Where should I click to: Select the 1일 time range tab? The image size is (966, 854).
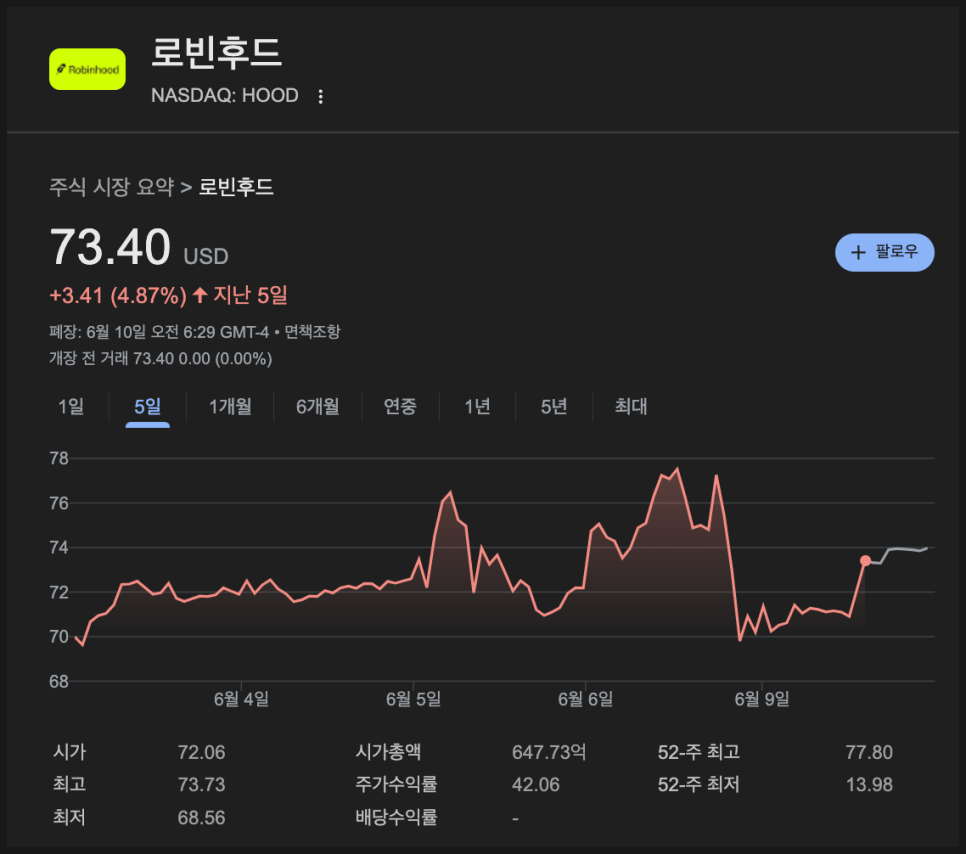(x=71, y=407)
